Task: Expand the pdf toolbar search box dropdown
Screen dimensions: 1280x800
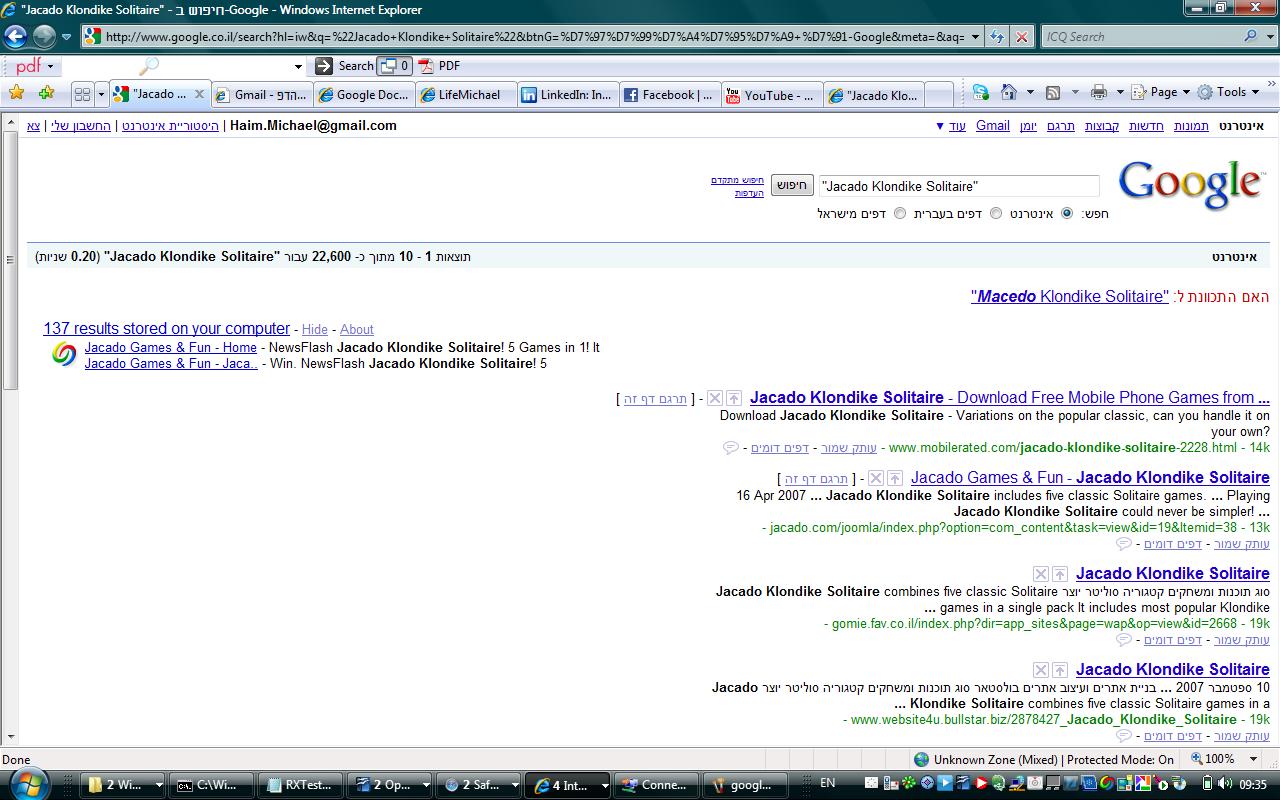Action: [x=298, y=67]
